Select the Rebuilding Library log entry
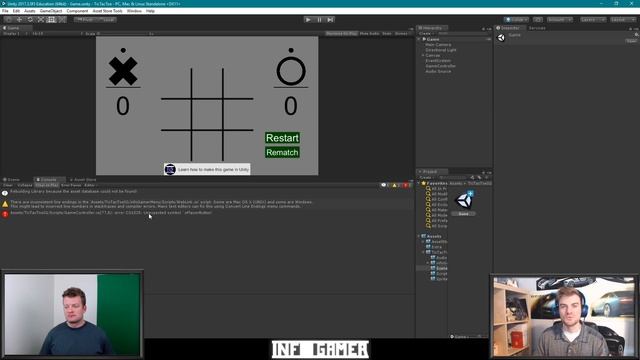The width and height of the screenshot is (640, 360). tap(207, 192)
